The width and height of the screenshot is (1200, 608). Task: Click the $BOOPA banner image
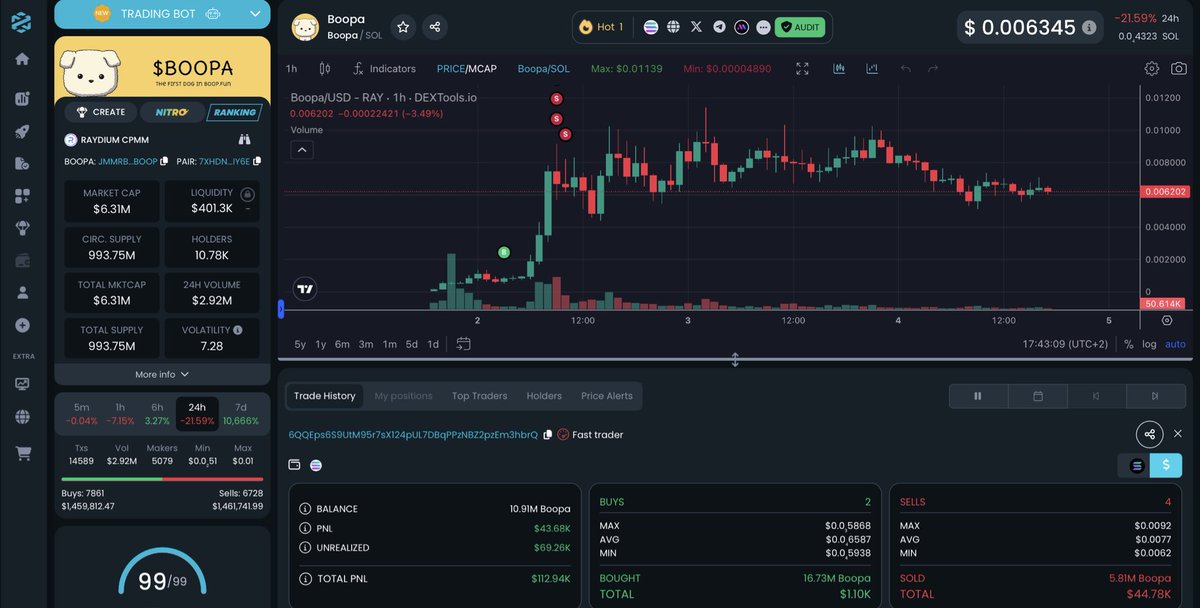pos(162,67)
